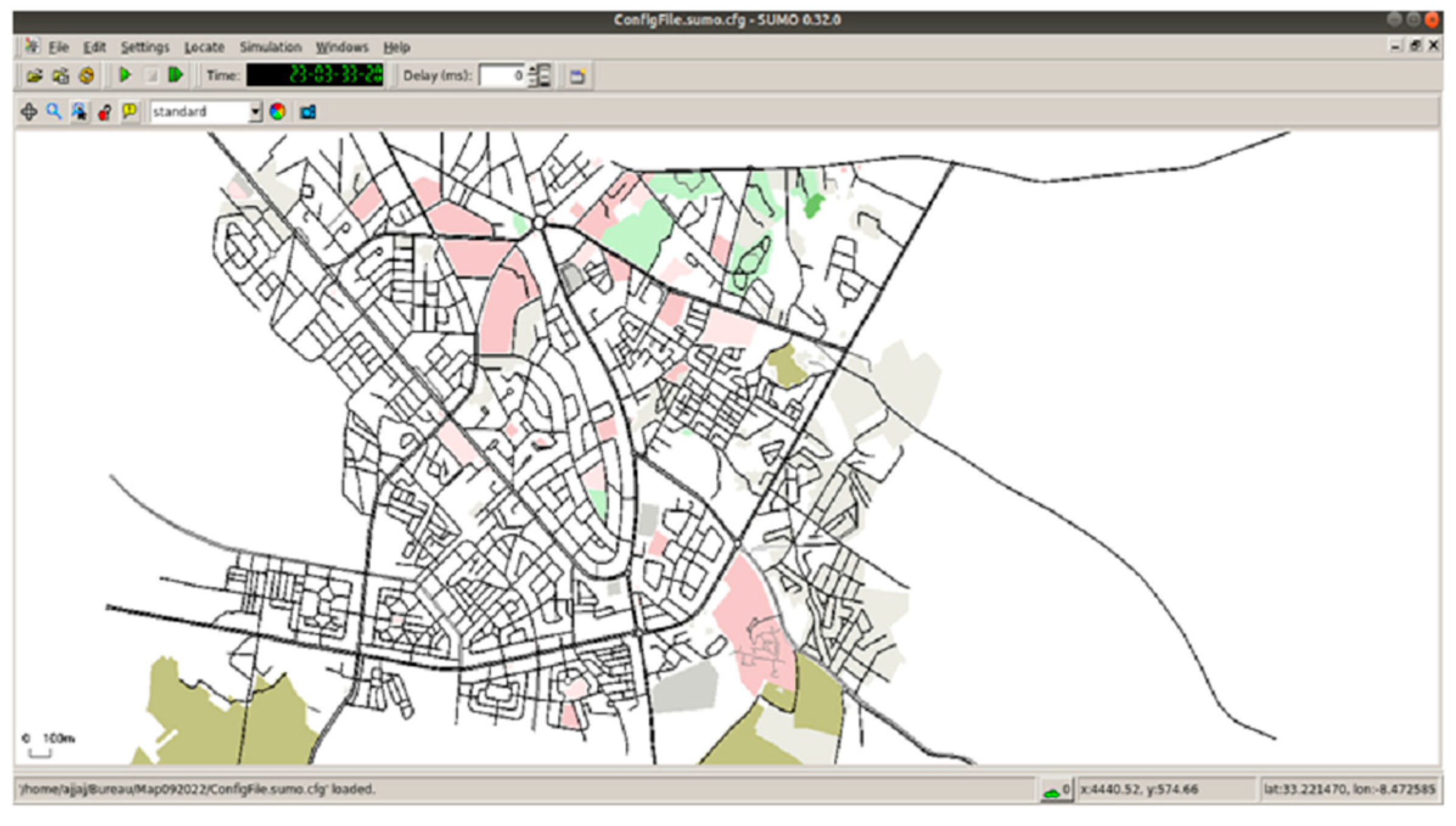
Task: Perform a single simulation step
Action: [x=176, y=75]
